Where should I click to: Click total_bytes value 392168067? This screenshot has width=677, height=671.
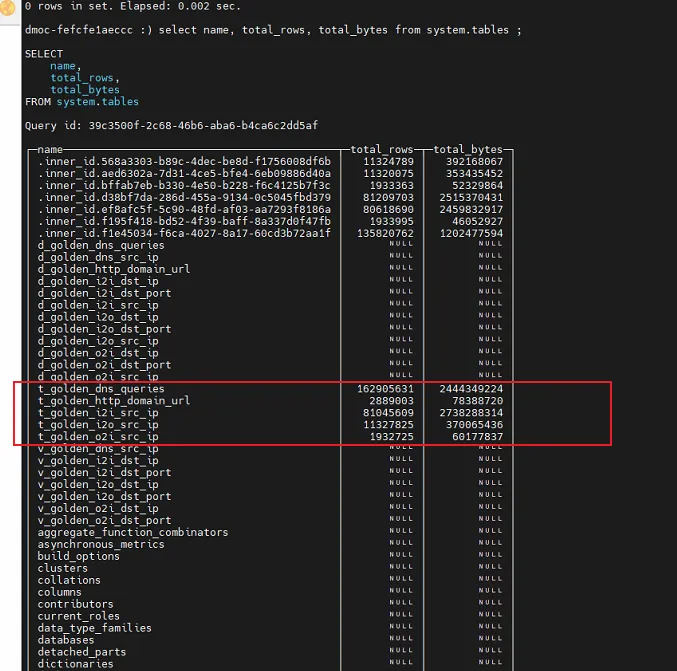(474, 161)
